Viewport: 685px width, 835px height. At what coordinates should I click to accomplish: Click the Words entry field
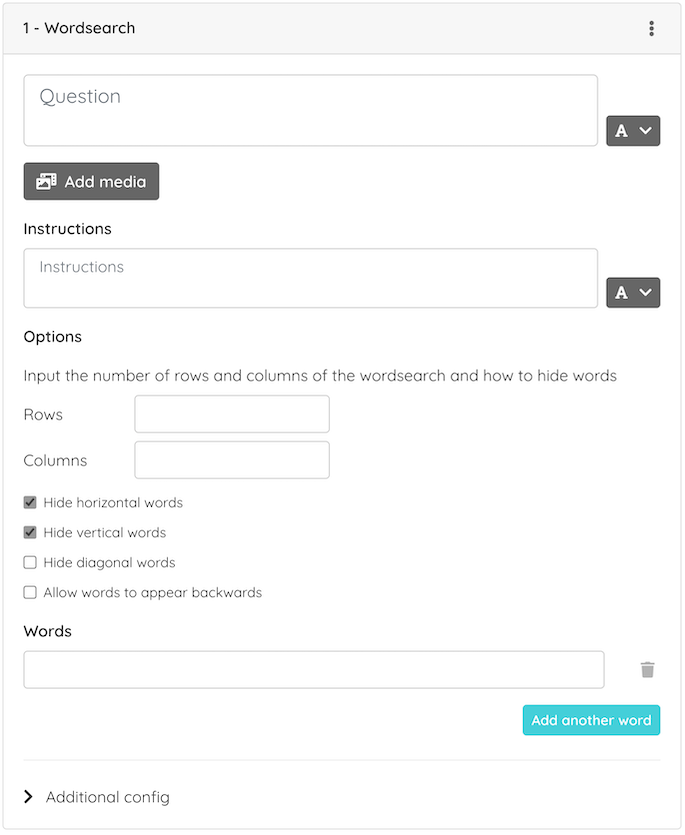314,669
